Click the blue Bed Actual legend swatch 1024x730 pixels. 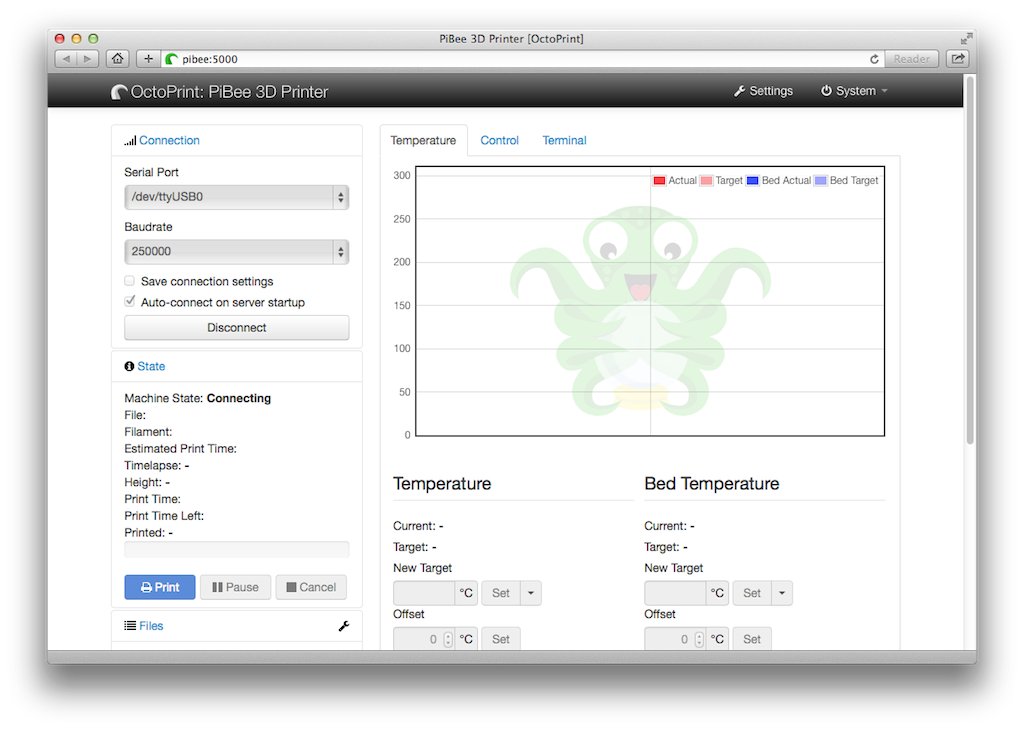(x=752, y=181)
